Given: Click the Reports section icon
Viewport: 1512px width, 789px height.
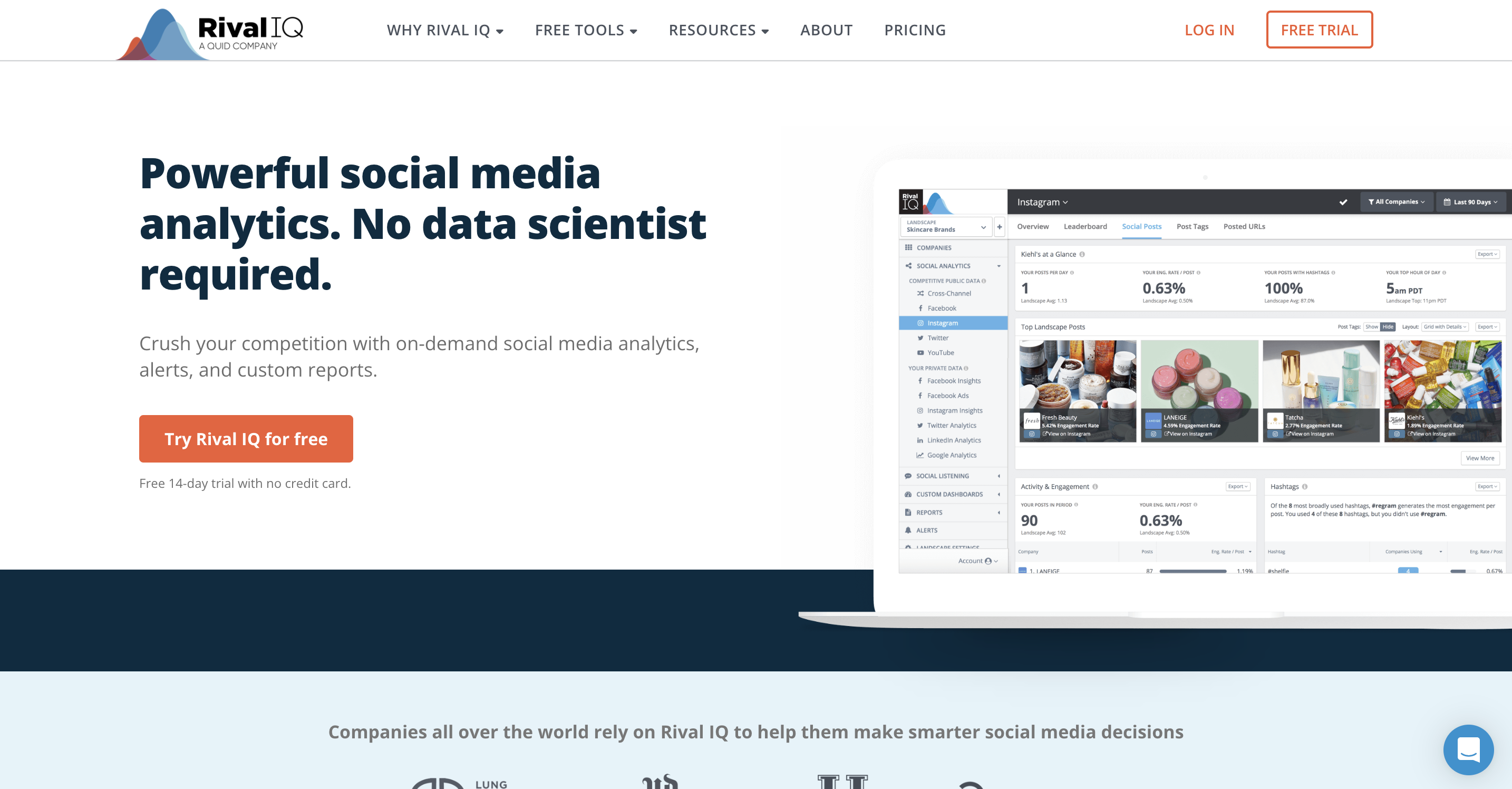Looking at the screenshot, I should (908, 513).
